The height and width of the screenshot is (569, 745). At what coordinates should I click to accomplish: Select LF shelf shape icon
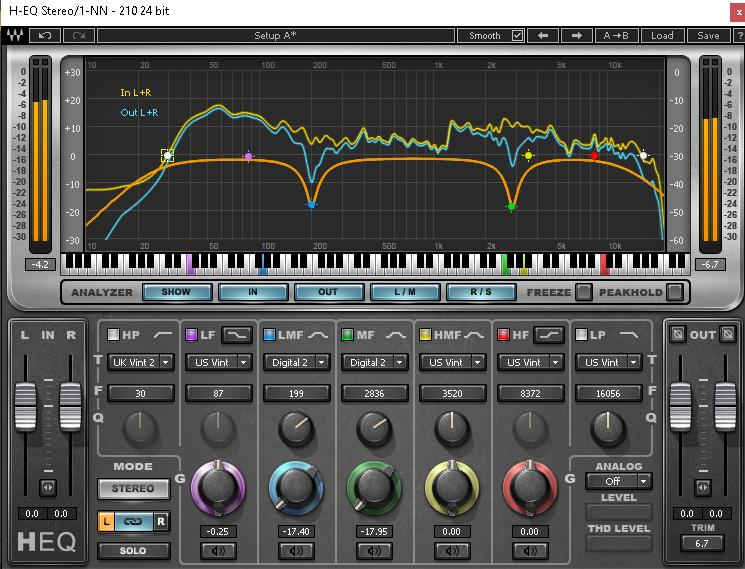237,335
